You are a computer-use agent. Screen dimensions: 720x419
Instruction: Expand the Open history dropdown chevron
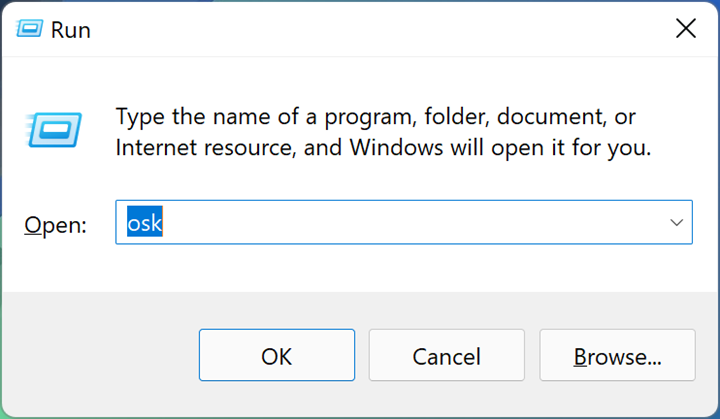click(676, 223)
